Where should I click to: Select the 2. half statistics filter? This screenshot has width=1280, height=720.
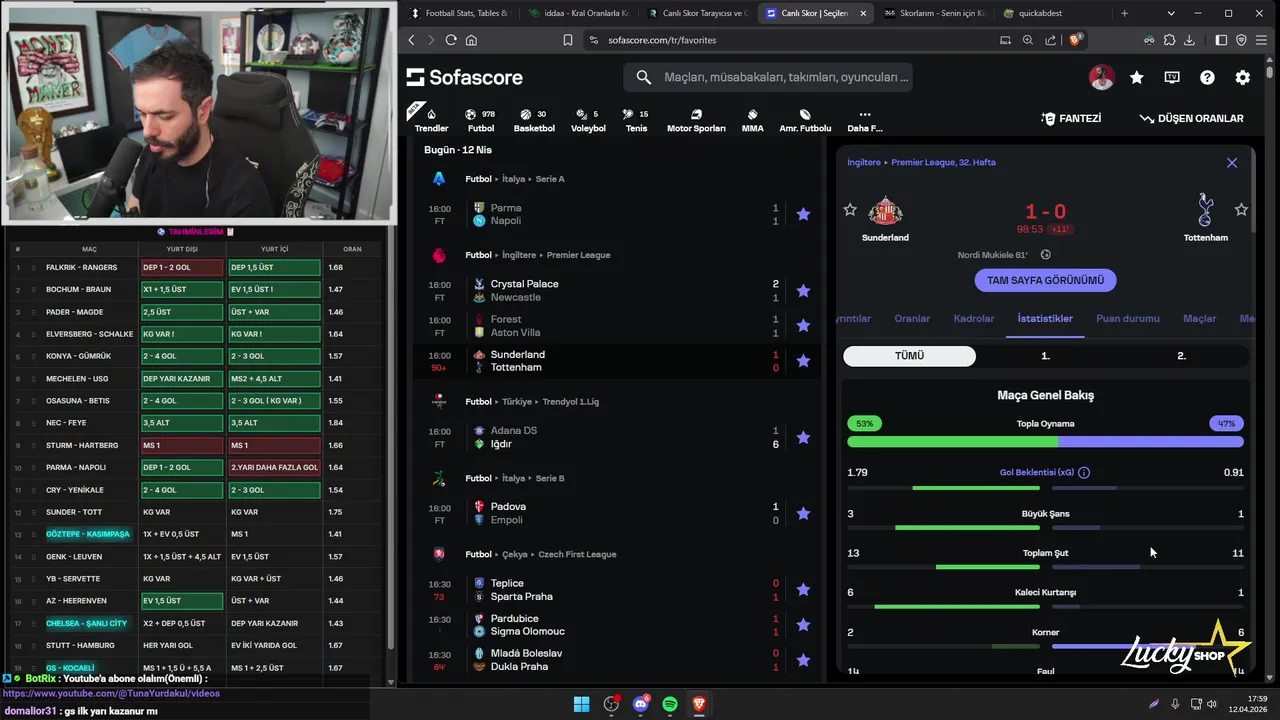1181,356
